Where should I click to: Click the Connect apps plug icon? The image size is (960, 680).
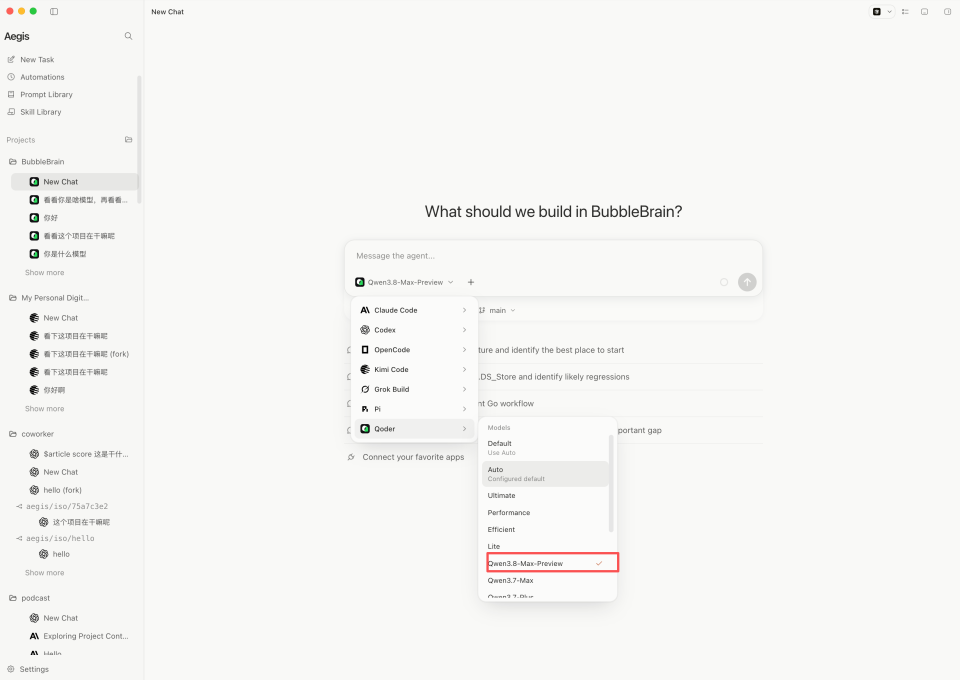click(x=351, y=457)
